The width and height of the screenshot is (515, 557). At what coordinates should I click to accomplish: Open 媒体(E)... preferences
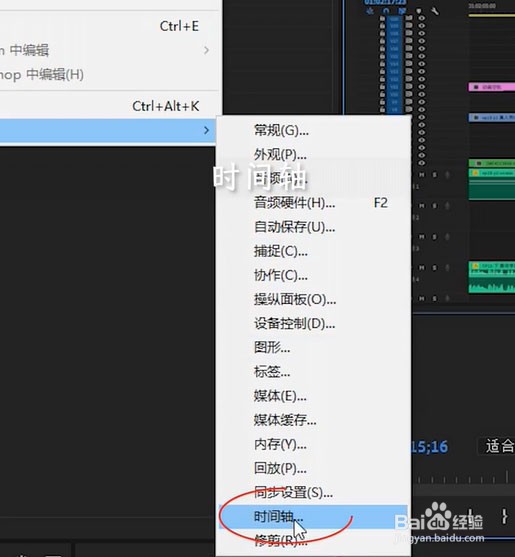(314, 396)
